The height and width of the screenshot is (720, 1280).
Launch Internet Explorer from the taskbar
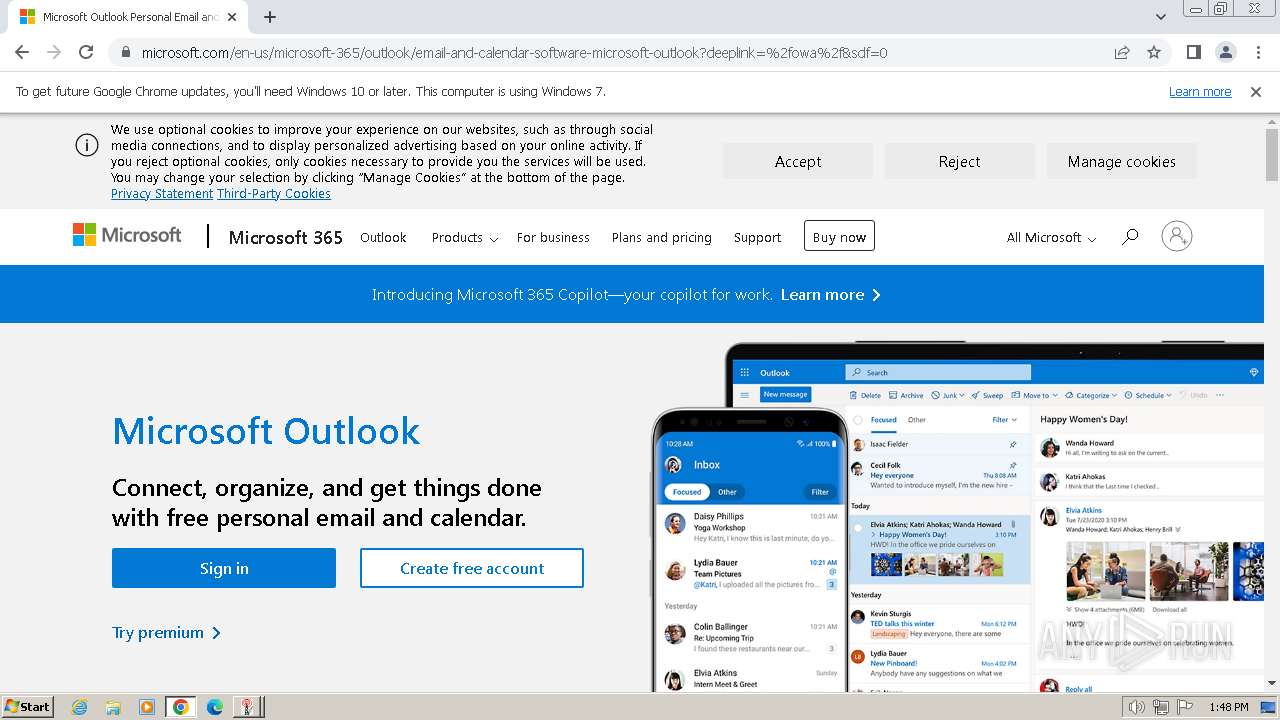pos(80,707)
